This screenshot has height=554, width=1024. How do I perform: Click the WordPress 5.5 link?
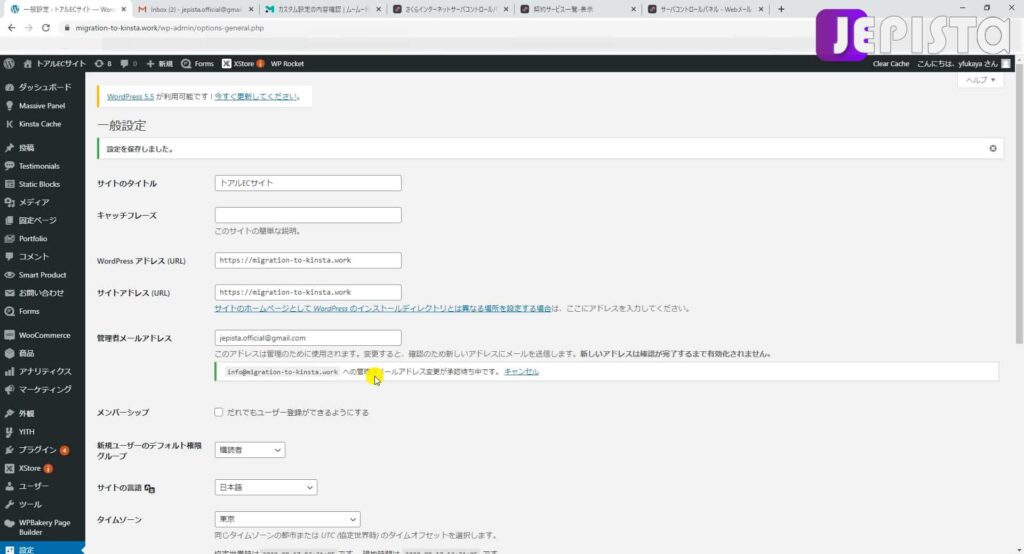tap(130, 97)
